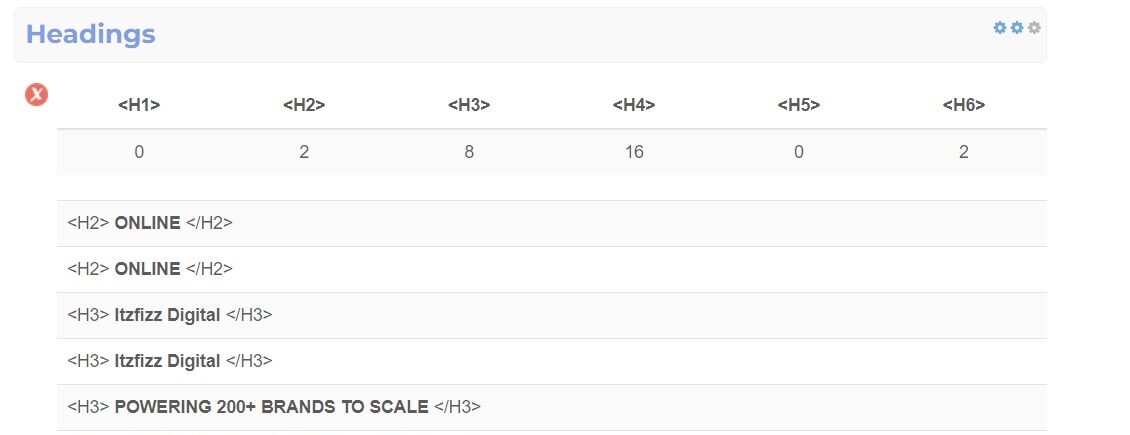The height and width of the screenshot is (435, 1130).
Task: Click the first Itzfizz Digital H3 row
Action: click(552, 315)
